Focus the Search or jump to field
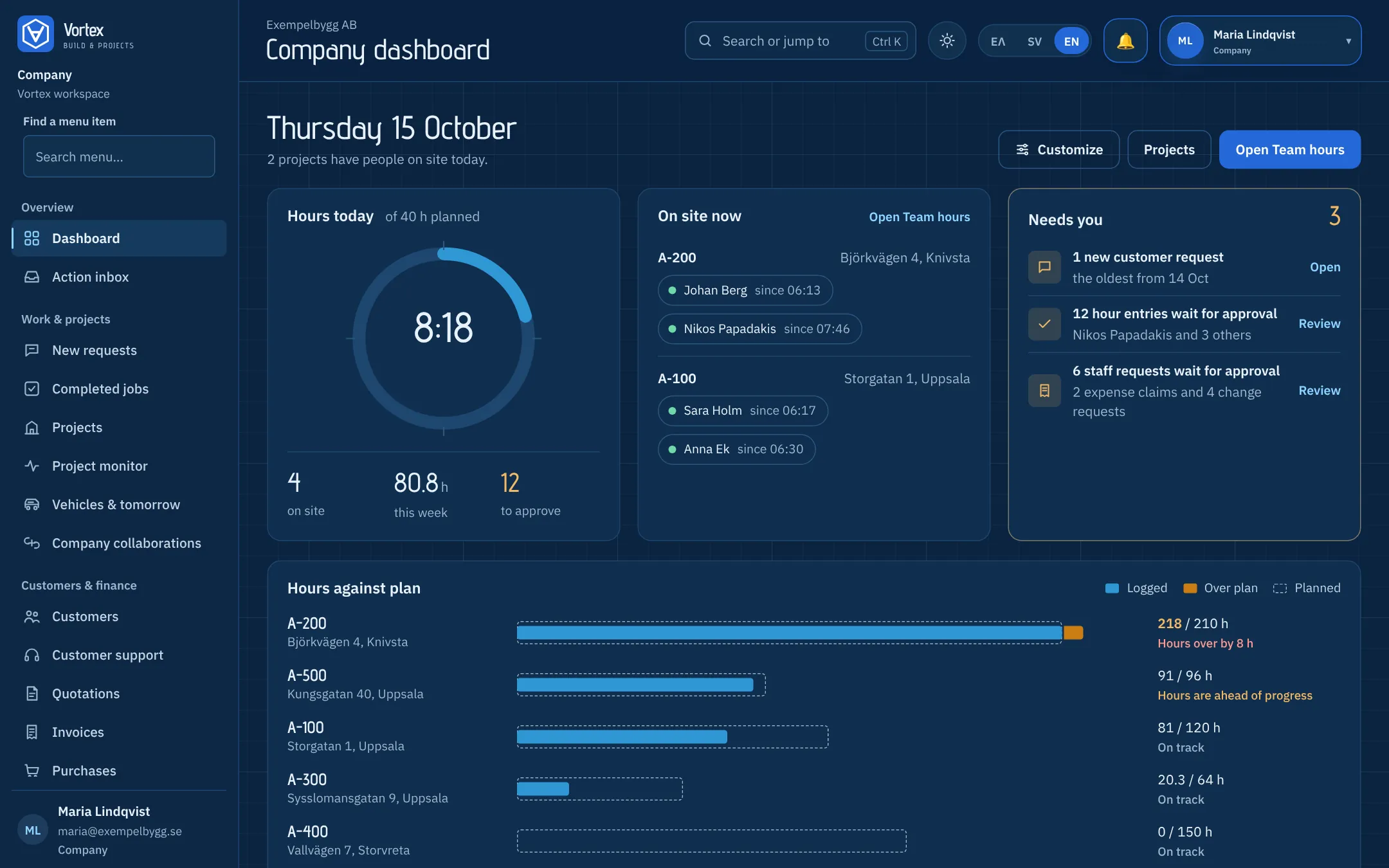This screenshot has height=868, width=1389. coord(800,41)
